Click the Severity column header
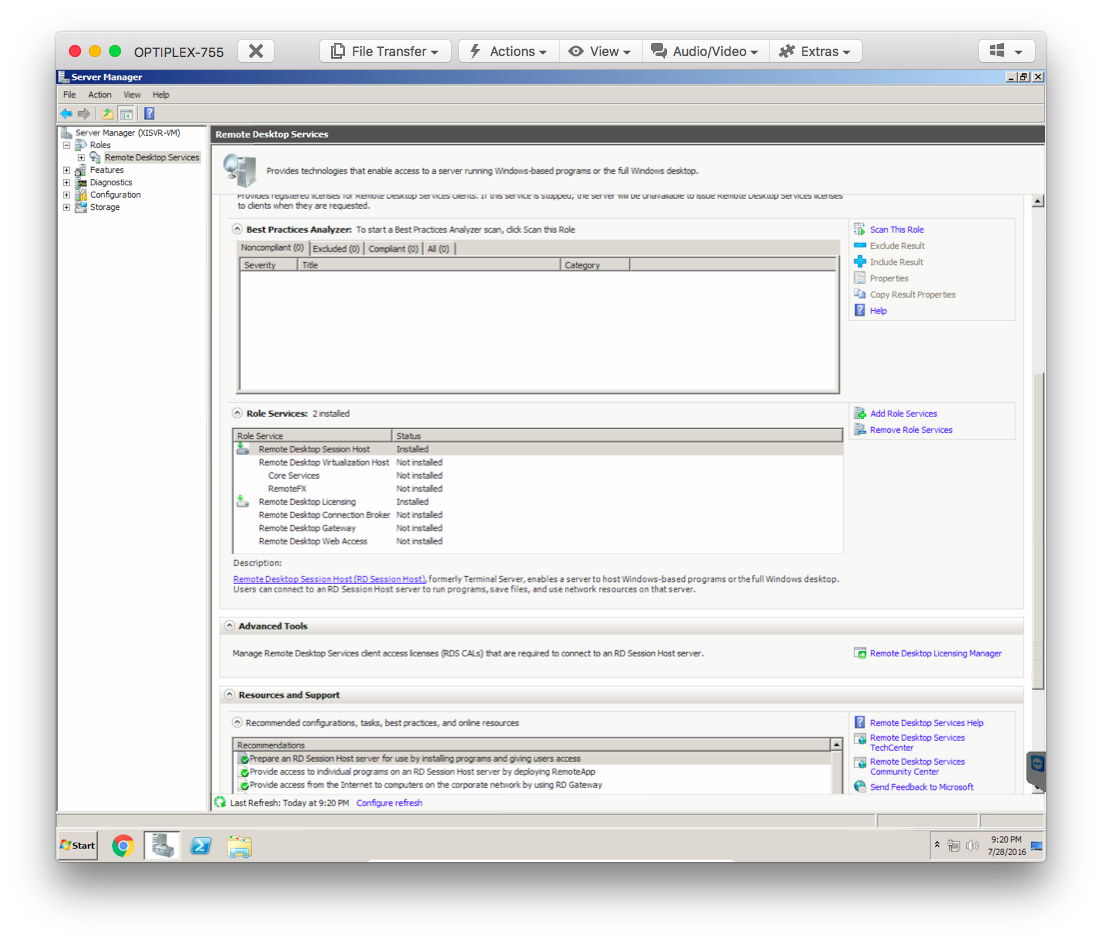This screenshot has height=942, width=1102. 268,265
